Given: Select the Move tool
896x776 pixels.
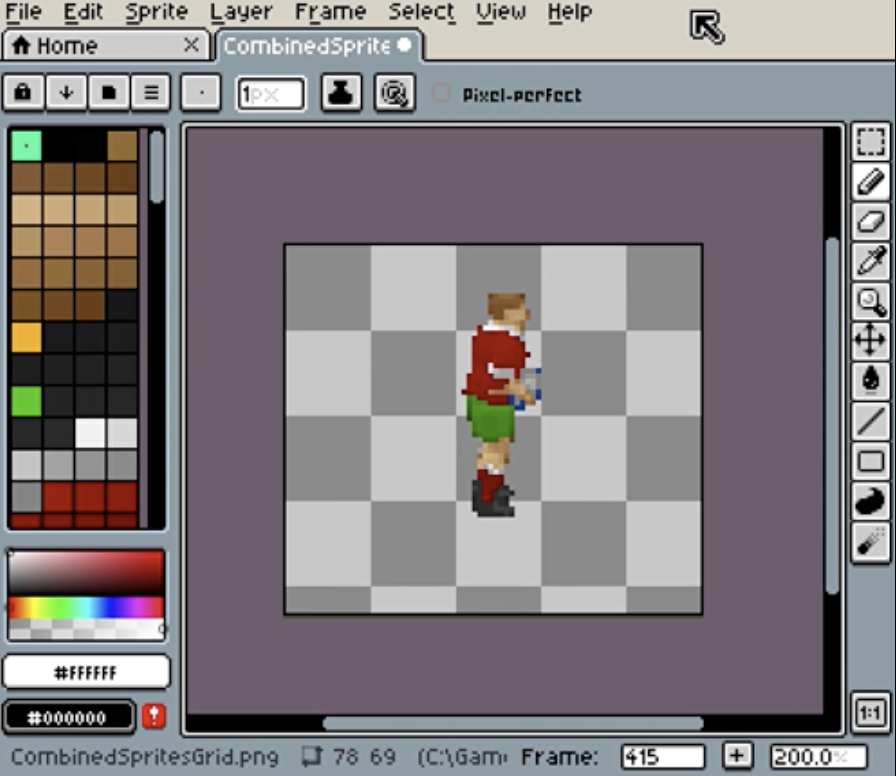Looking at the screenshot, I should point(871,340).
